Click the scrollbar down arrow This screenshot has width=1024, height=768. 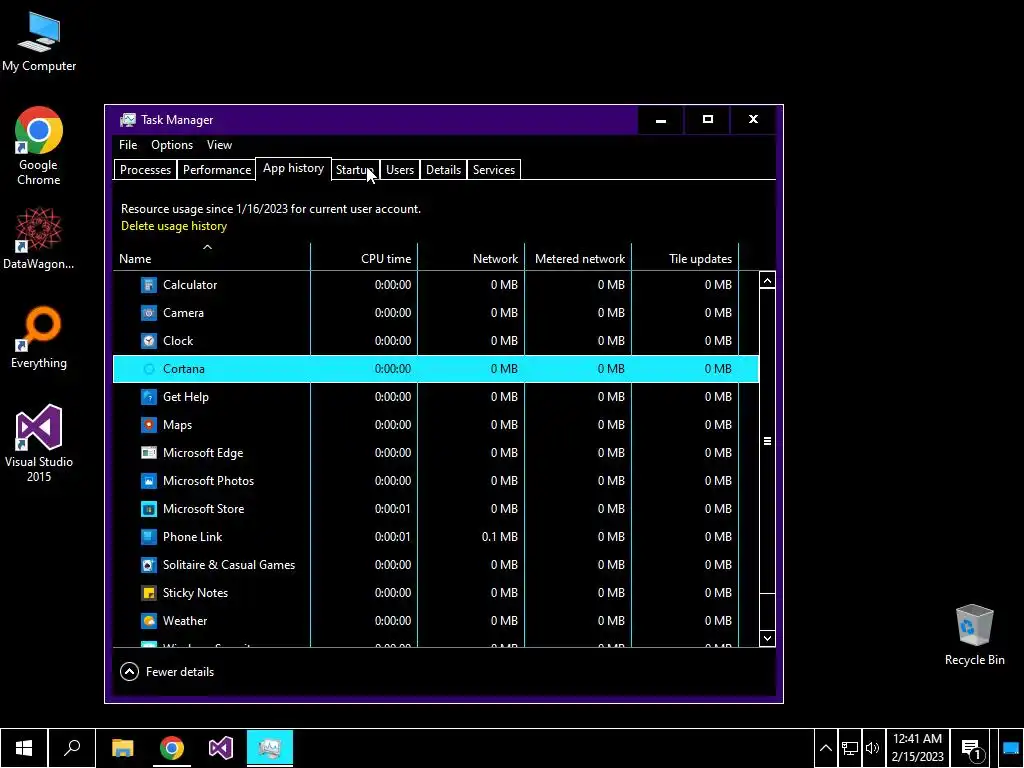point(767,639)
